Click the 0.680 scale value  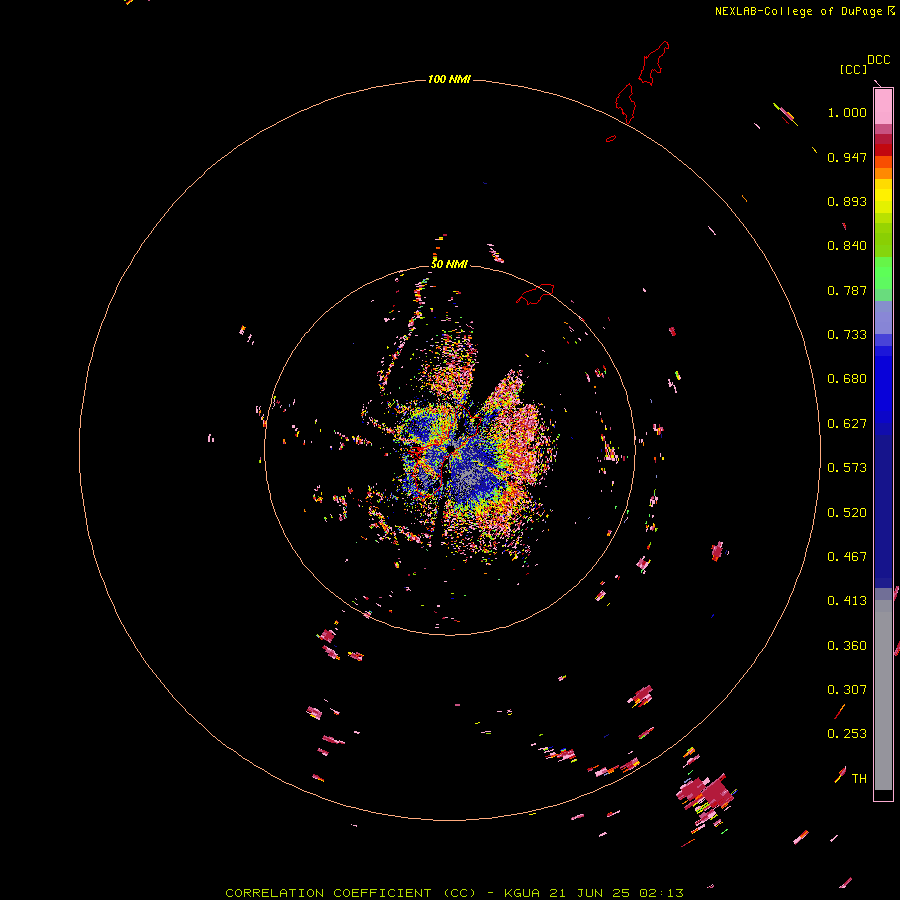coord(847,379)
